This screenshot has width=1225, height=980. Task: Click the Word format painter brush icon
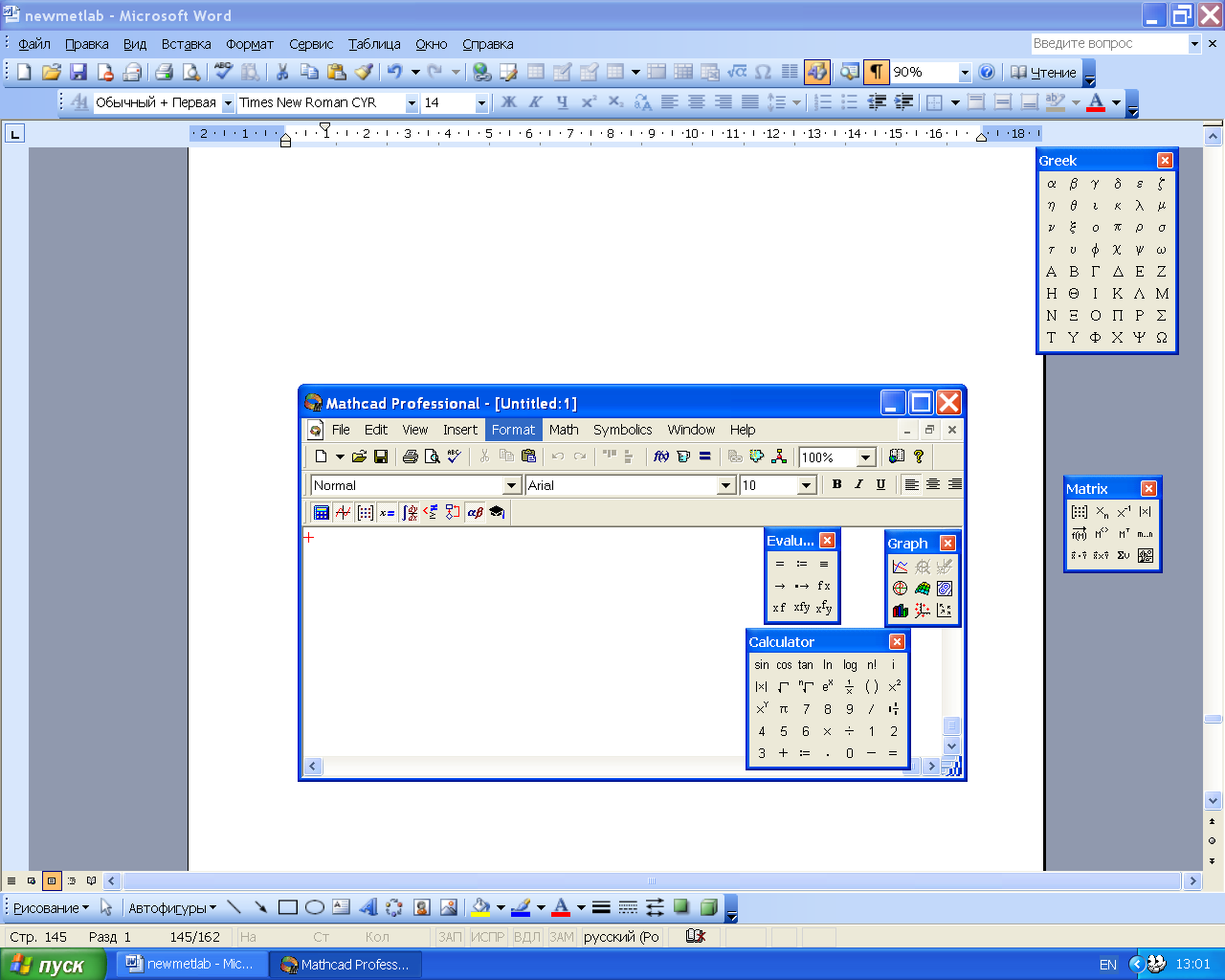point(364,72)
